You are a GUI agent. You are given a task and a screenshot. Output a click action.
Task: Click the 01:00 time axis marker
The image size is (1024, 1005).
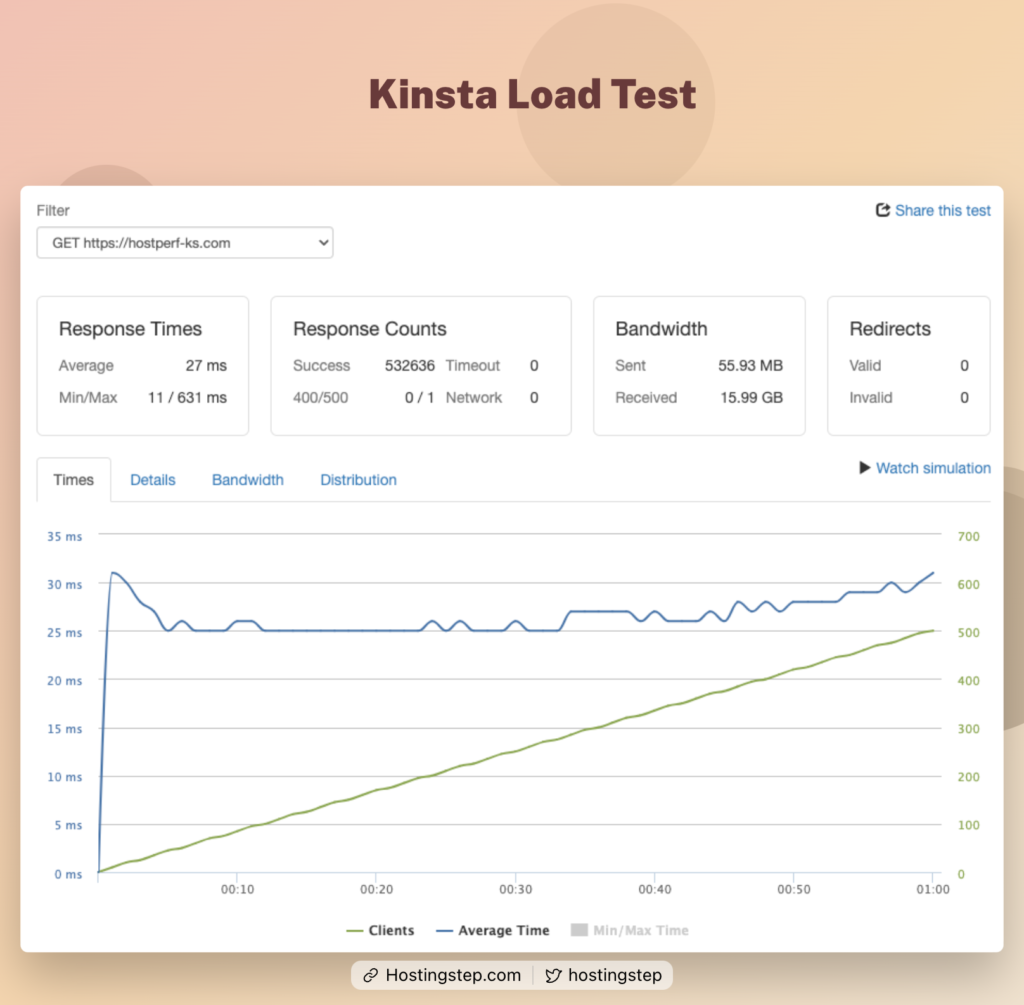tap(933, 889)
